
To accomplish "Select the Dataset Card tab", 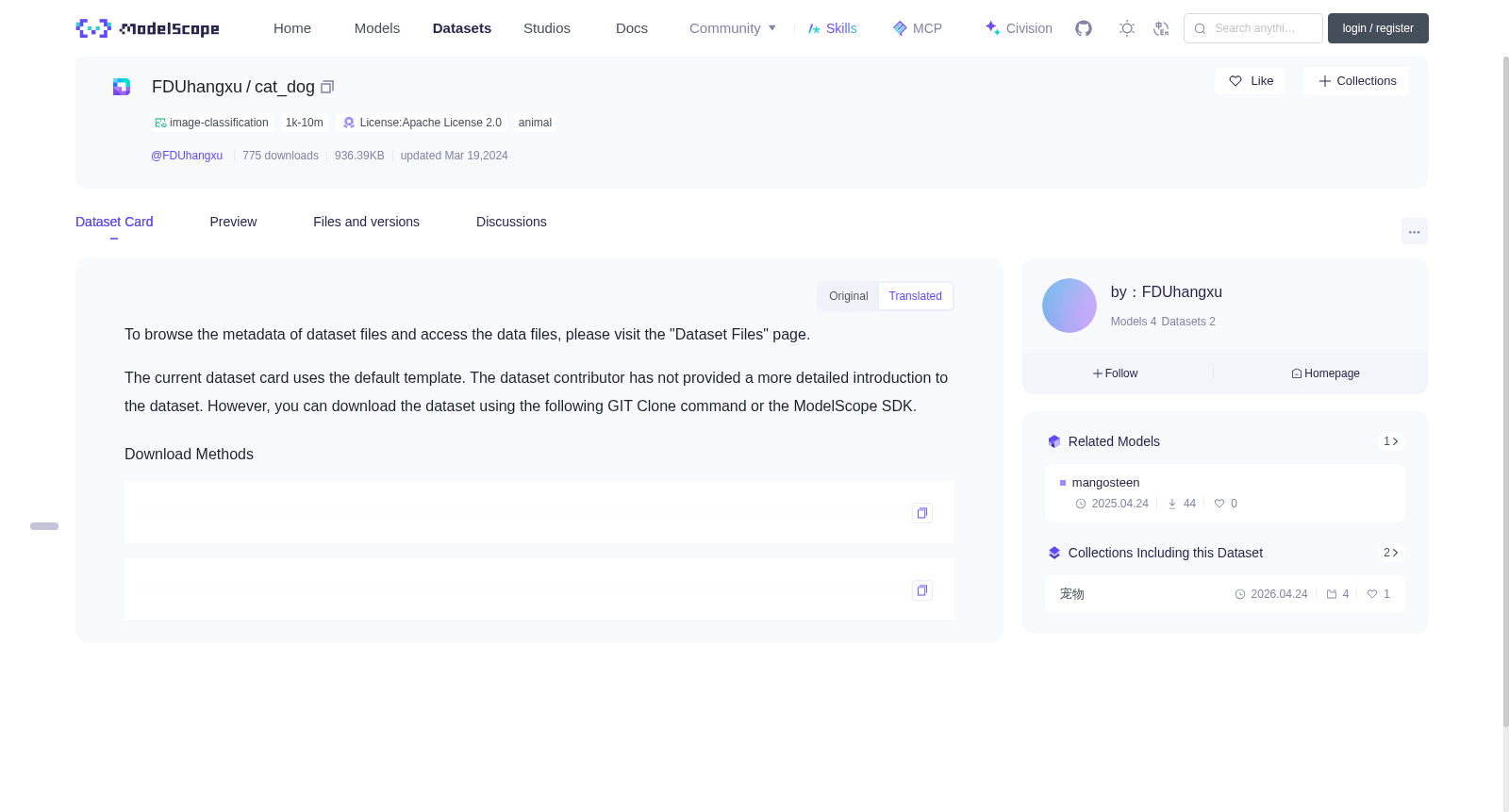I will (114, 222).
